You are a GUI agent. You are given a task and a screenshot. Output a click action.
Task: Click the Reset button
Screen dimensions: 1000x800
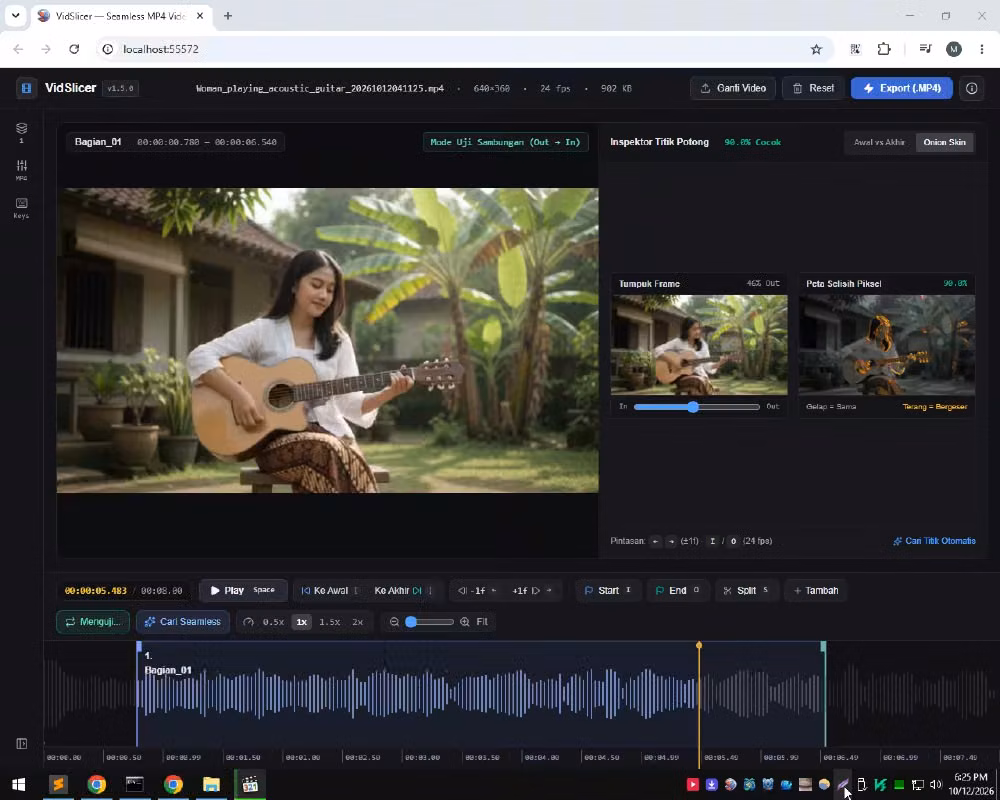813,88
